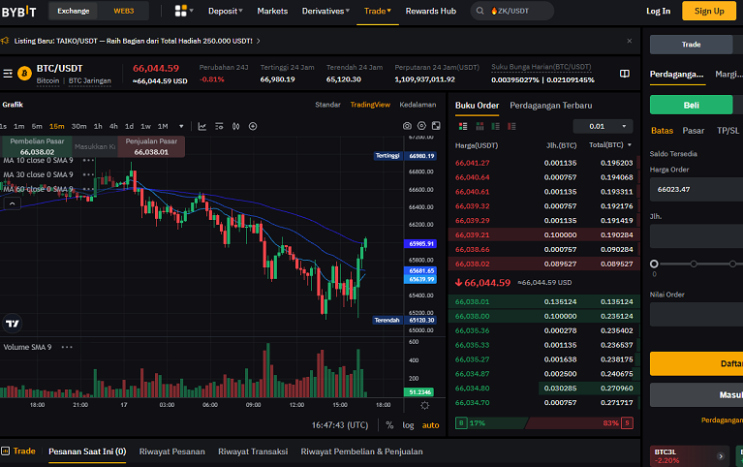The height and width of the screenshot is (467, 743).
Task: Toggle log scale on the chart
Action: (x=408, y=425)
